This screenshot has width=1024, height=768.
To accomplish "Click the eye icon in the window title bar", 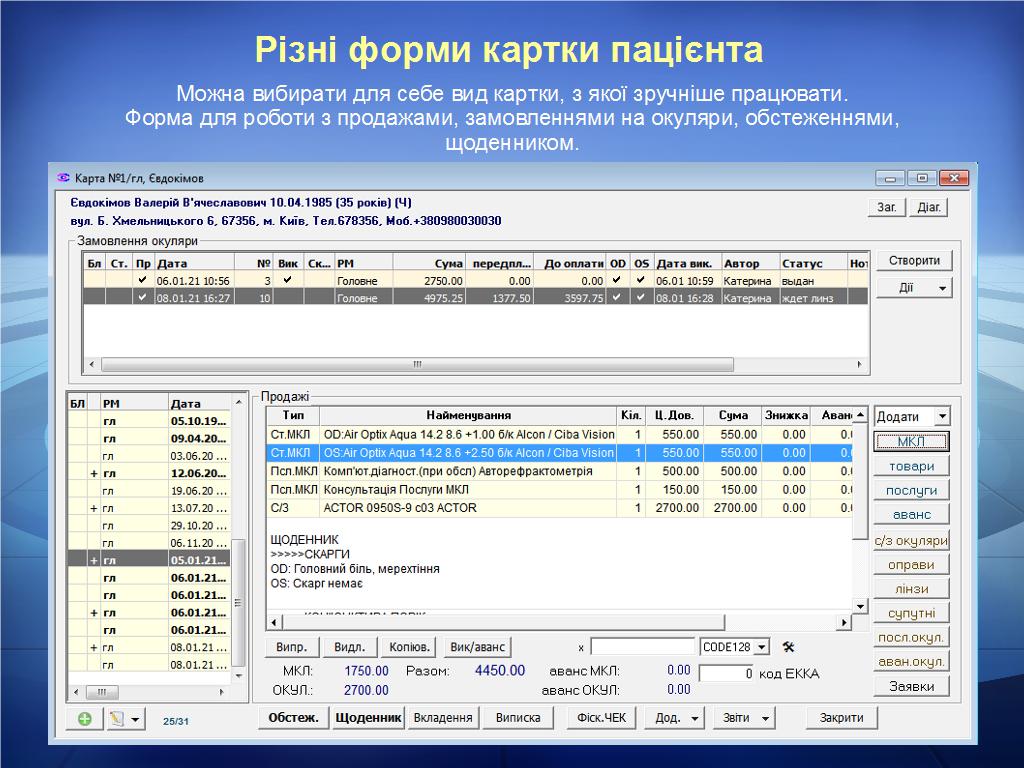I will point(64,178).
